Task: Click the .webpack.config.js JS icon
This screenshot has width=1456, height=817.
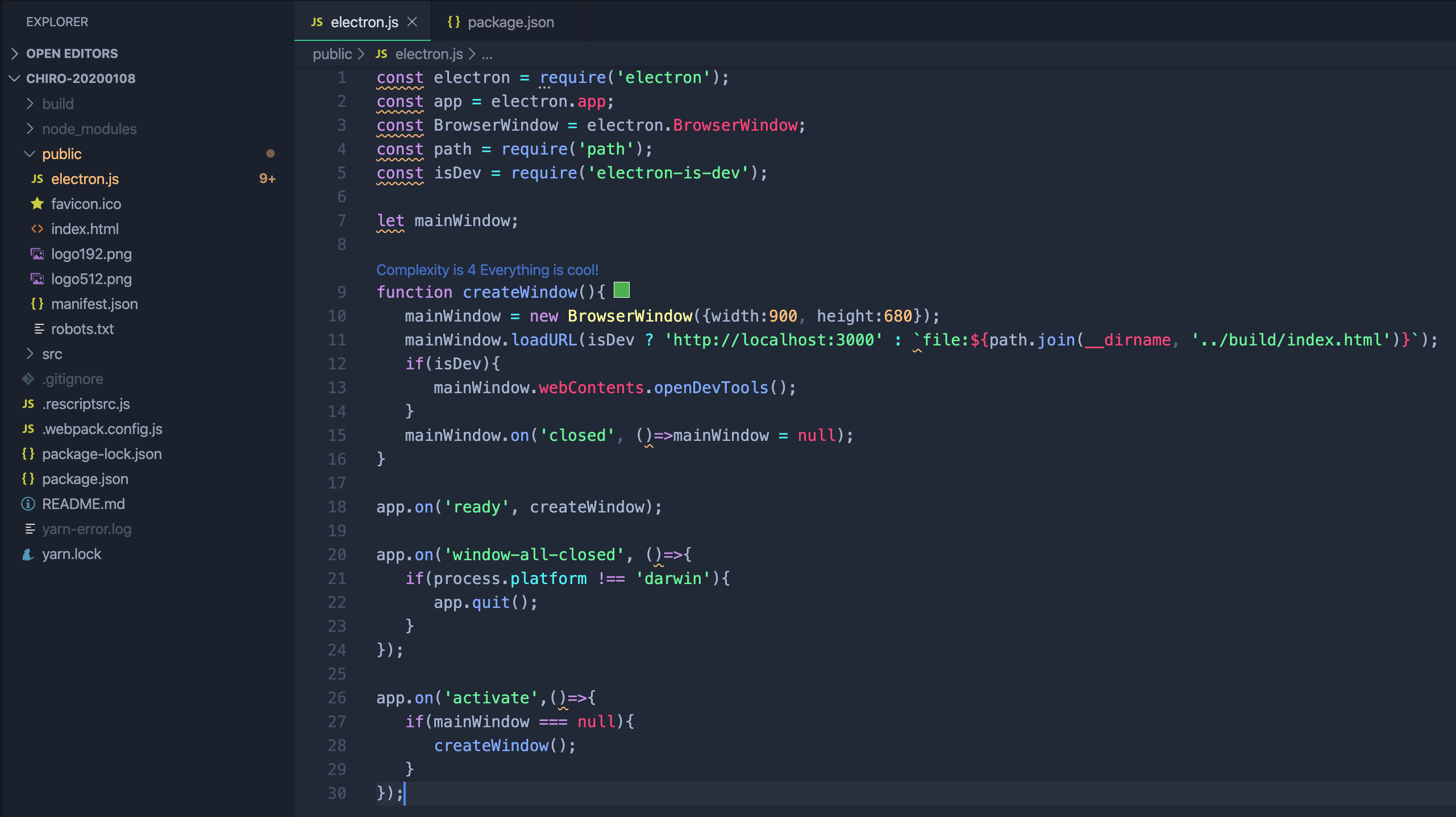Action: point(28,428)
